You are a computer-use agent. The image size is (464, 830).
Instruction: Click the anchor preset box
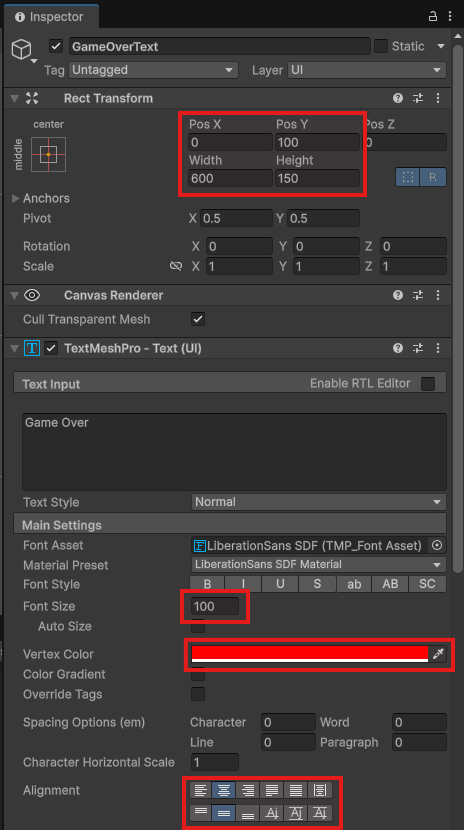tap(48, 155)
